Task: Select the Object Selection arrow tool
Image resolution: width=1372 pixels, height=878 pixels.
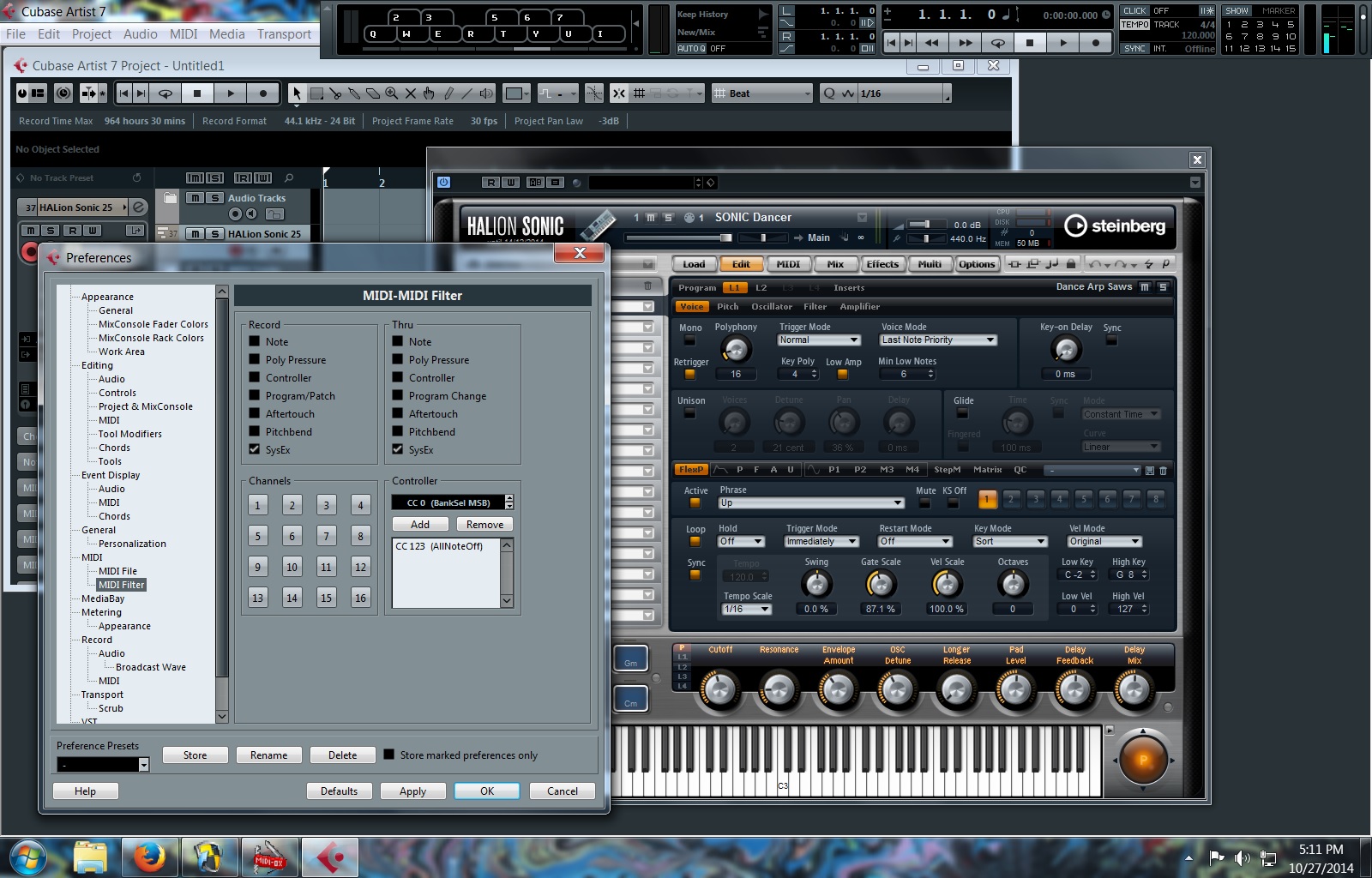Action: click(x=297, y=93)
